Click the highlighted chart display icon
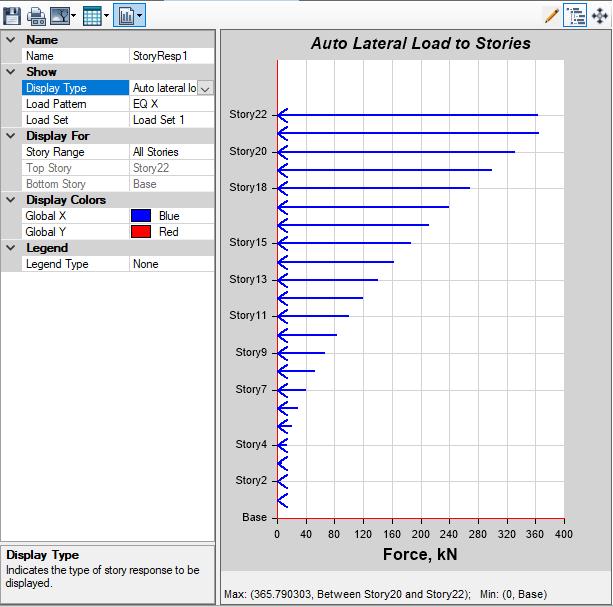The image size is (613, 607). tap(126, 16)
